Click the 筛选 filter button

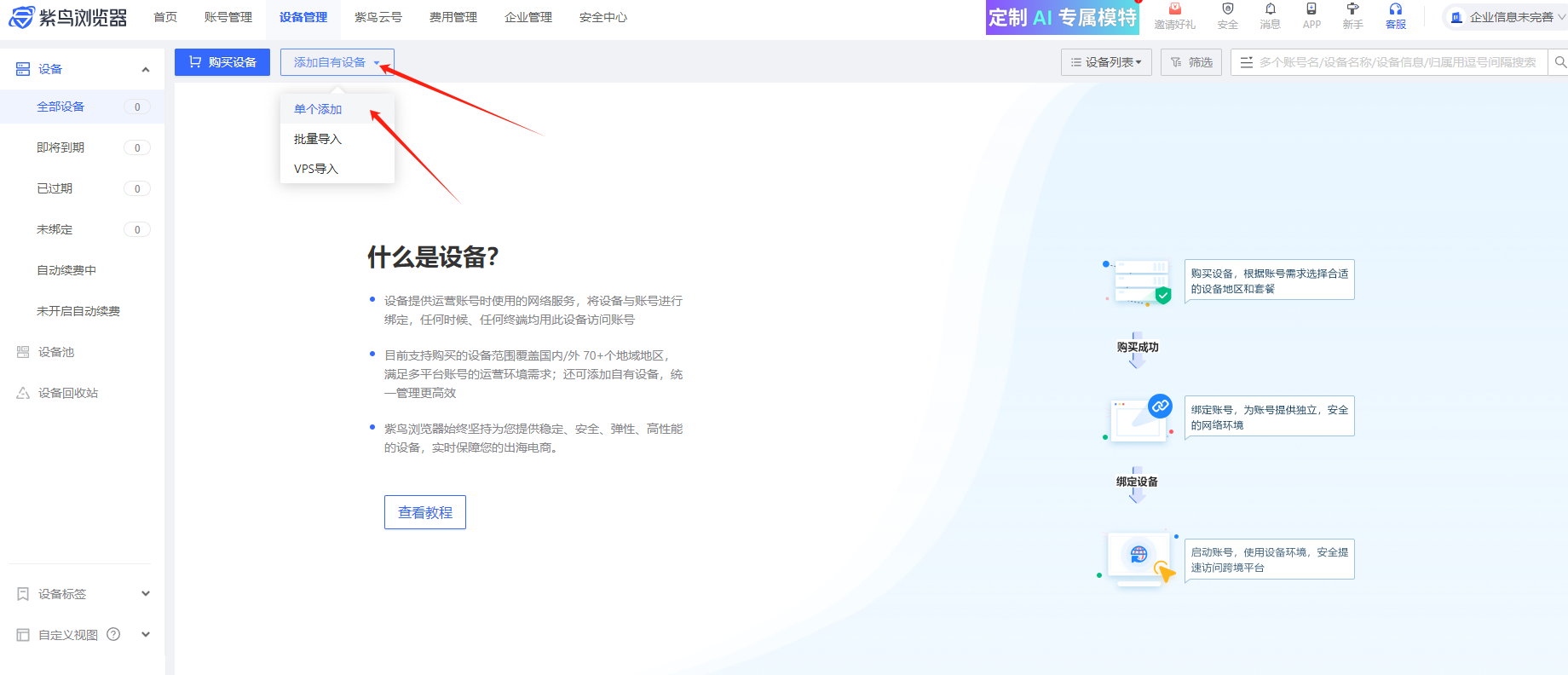1191,62
